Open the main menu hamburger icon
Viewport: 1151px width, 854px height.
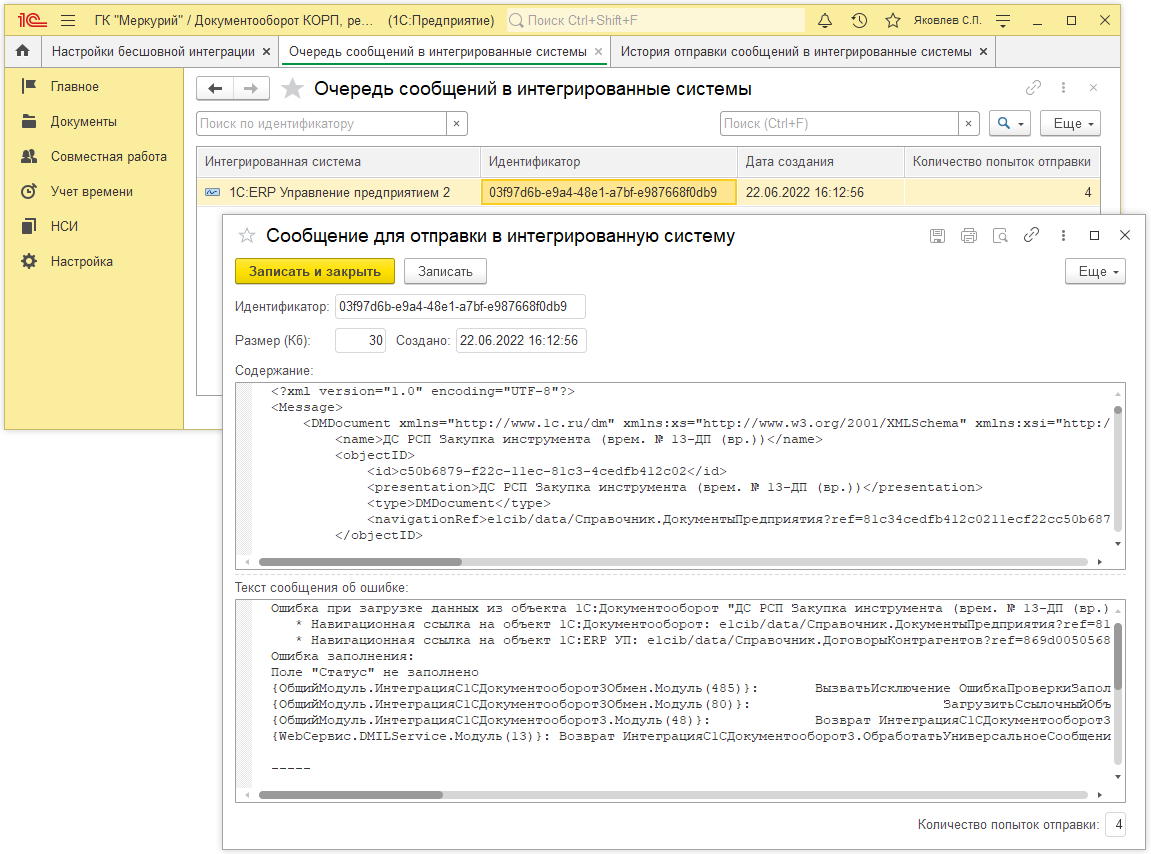coord(68,20)
